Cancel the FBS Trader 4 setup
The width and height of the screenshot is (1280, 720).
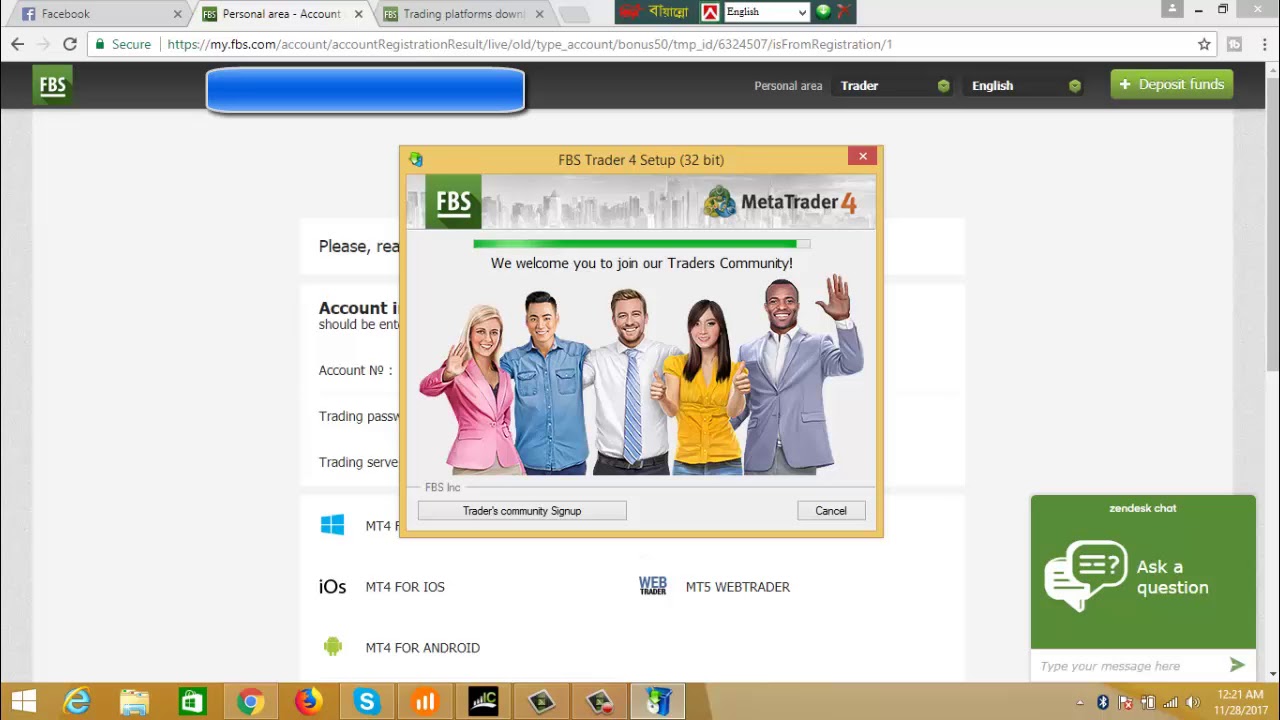pyautogui.click(x=831, y=511)
